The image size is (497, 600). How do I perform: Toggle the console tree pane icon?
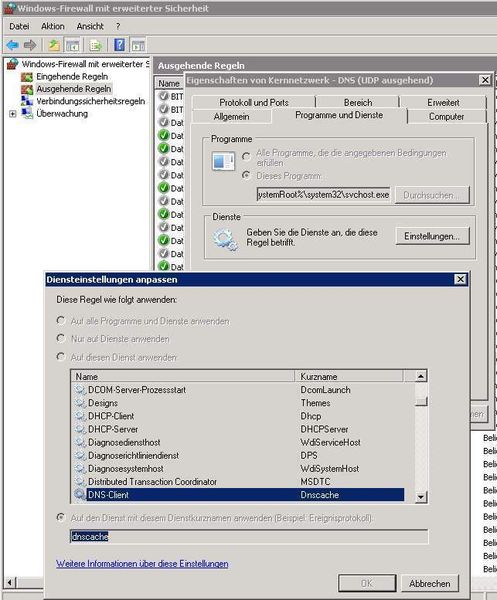(72, 45)
